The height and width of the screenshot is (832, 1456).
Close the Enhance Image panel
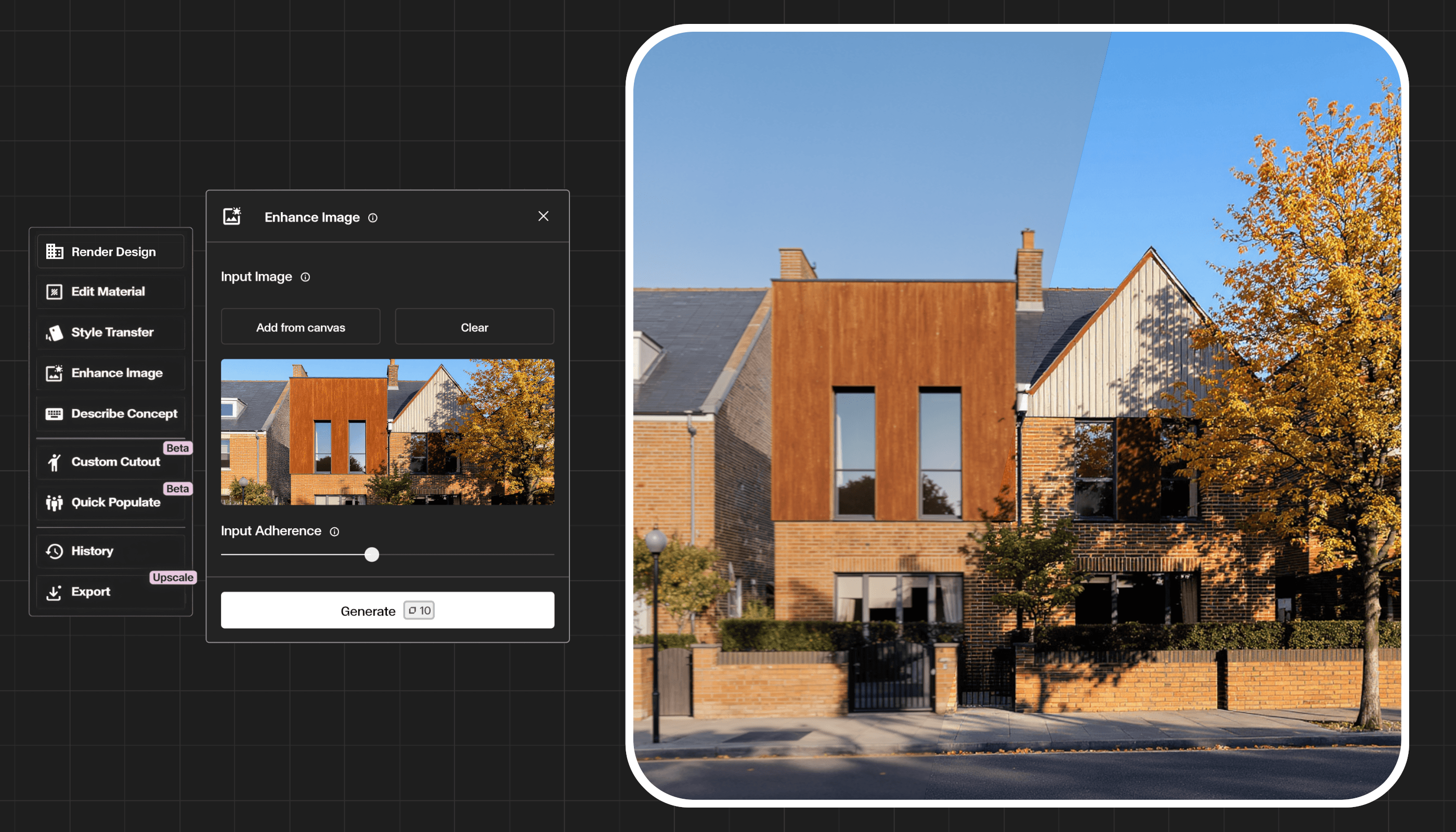click(543, 216)
